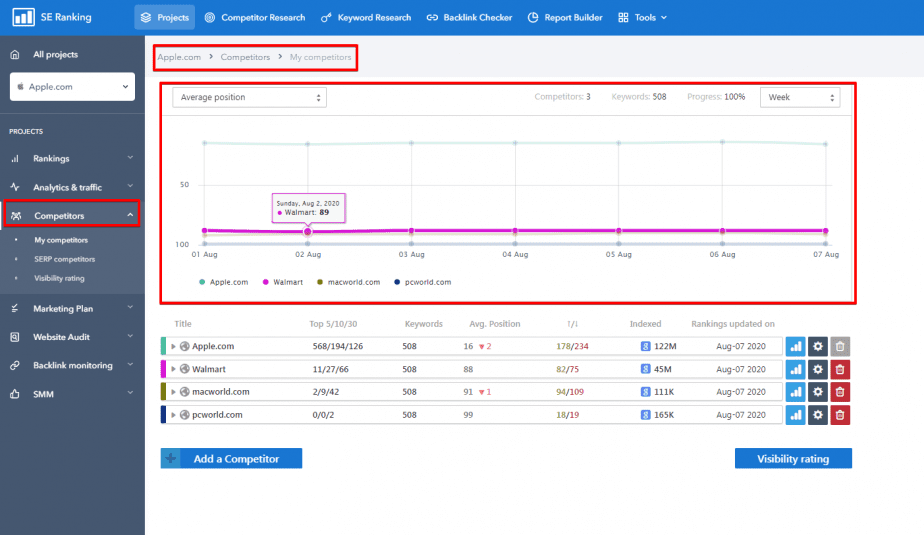Delete the Walmart competitor
This screenshot has height=535, width=924.
click(x=840, y=369)
